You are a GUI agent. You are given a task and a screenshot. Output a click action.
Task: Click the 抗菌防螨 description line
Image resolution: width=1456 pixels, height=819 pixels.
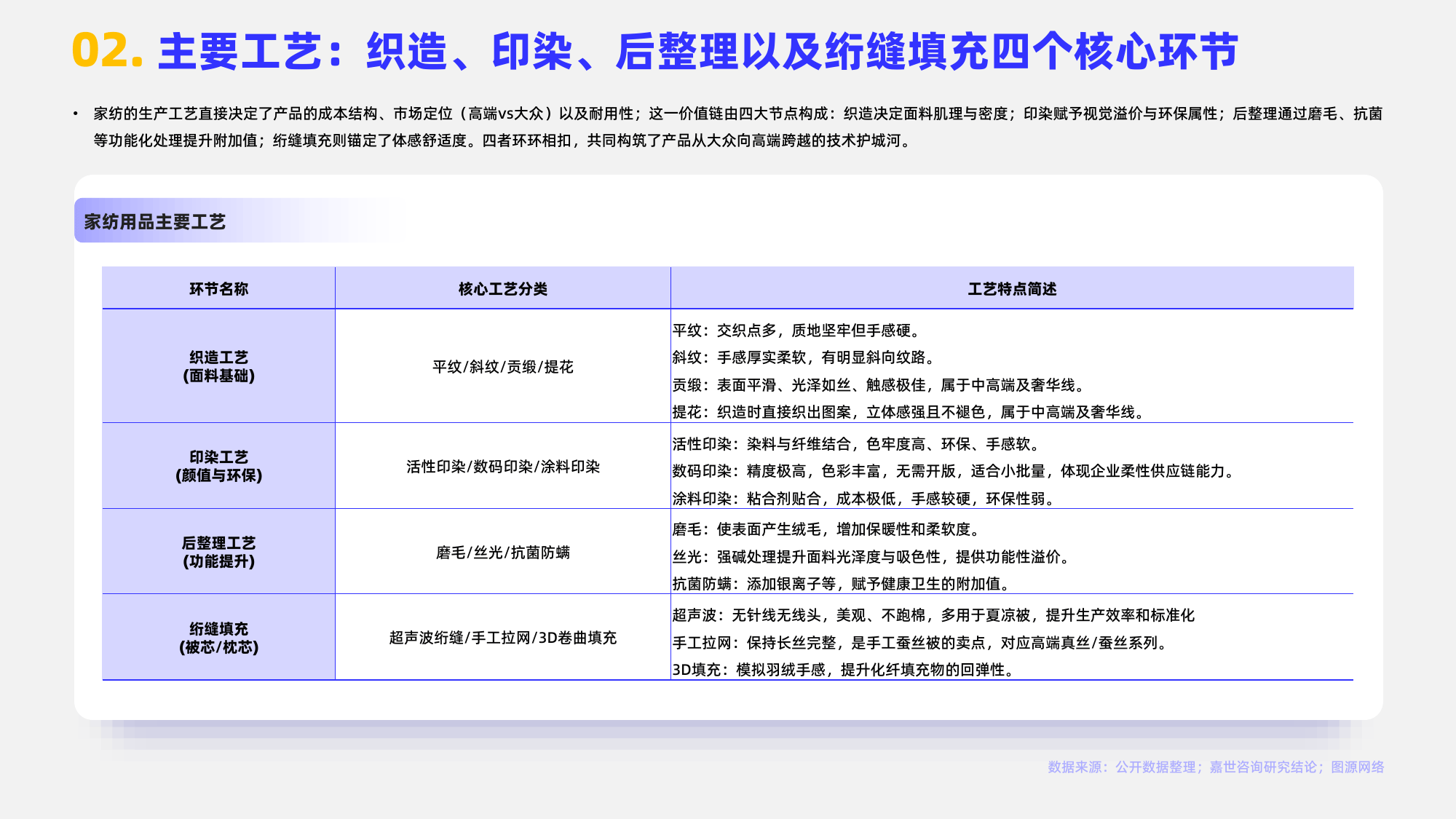[x=842, y=584]
